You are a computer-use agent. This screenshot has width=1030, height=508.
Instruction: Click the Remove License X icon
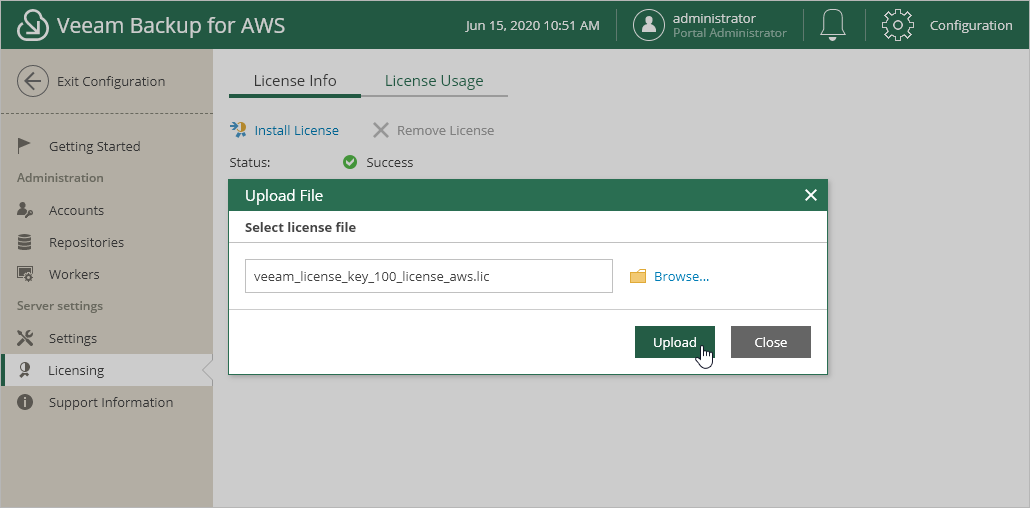pos(381,130)
